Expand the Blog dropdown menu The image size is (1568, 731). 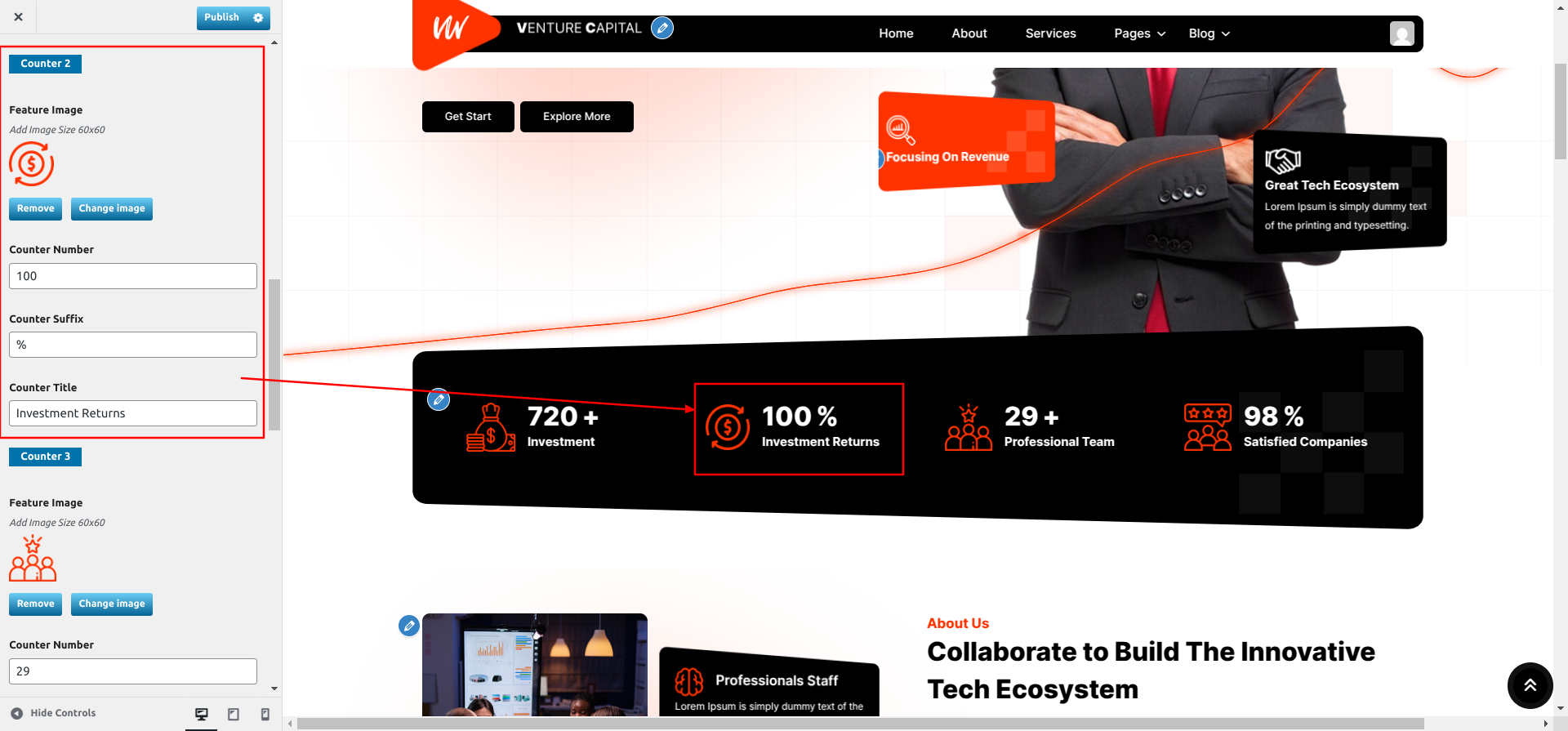[1209, 33]
